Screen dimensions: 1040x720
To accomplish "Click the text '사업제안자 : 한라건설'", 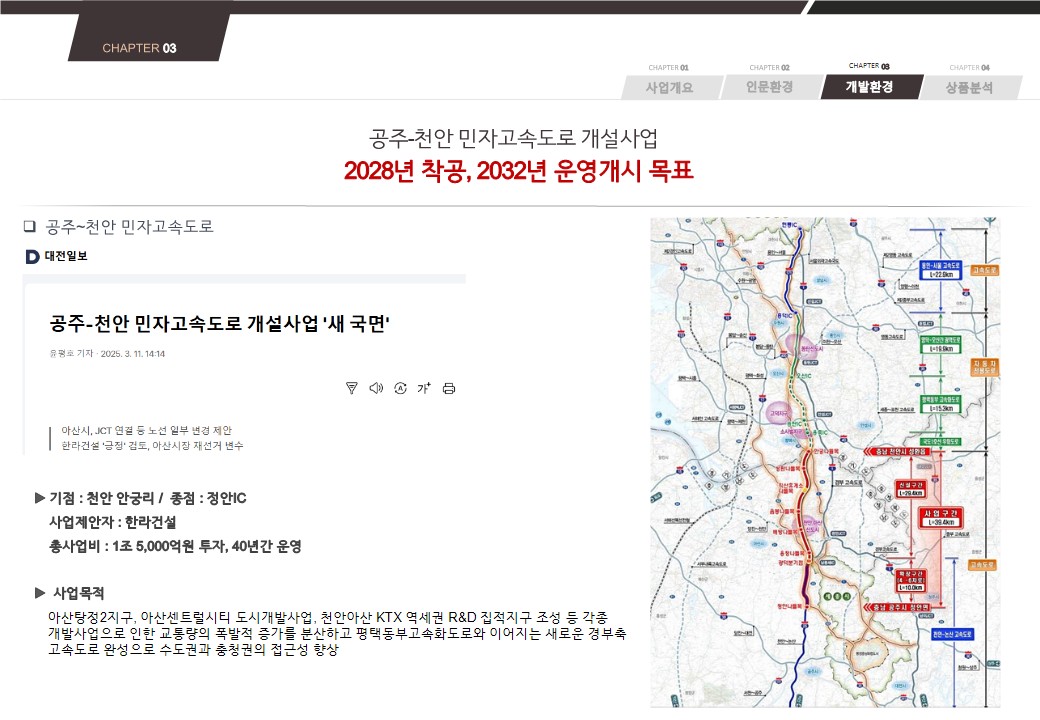I will 113,522.
